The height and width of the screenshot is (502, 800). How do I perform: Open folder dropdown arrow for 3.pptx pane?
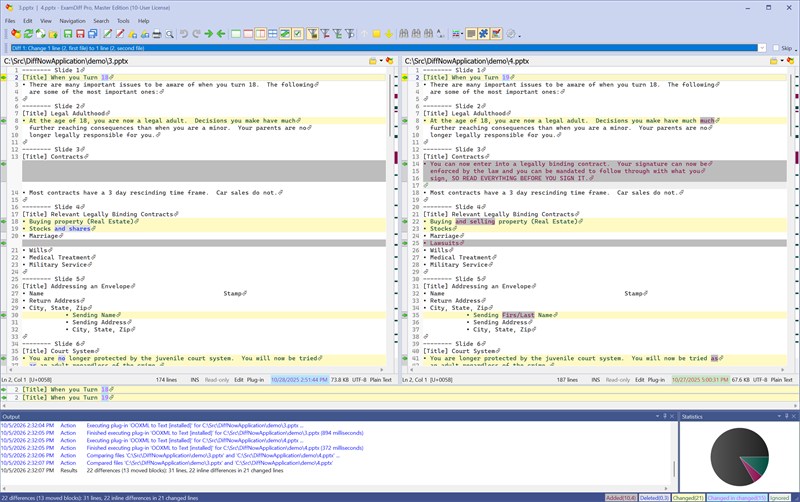tap(381, 61)
